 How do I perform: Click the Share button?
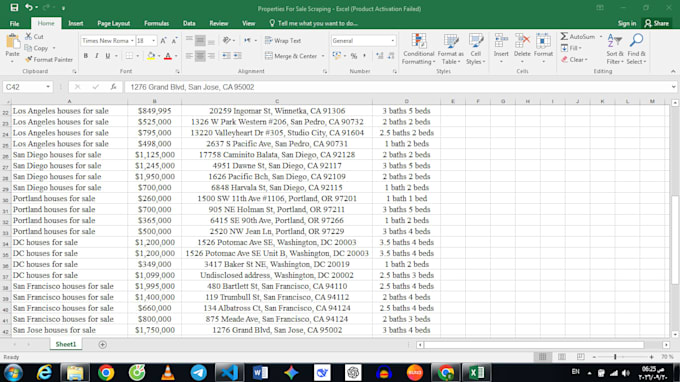click(x=657, y=23)
